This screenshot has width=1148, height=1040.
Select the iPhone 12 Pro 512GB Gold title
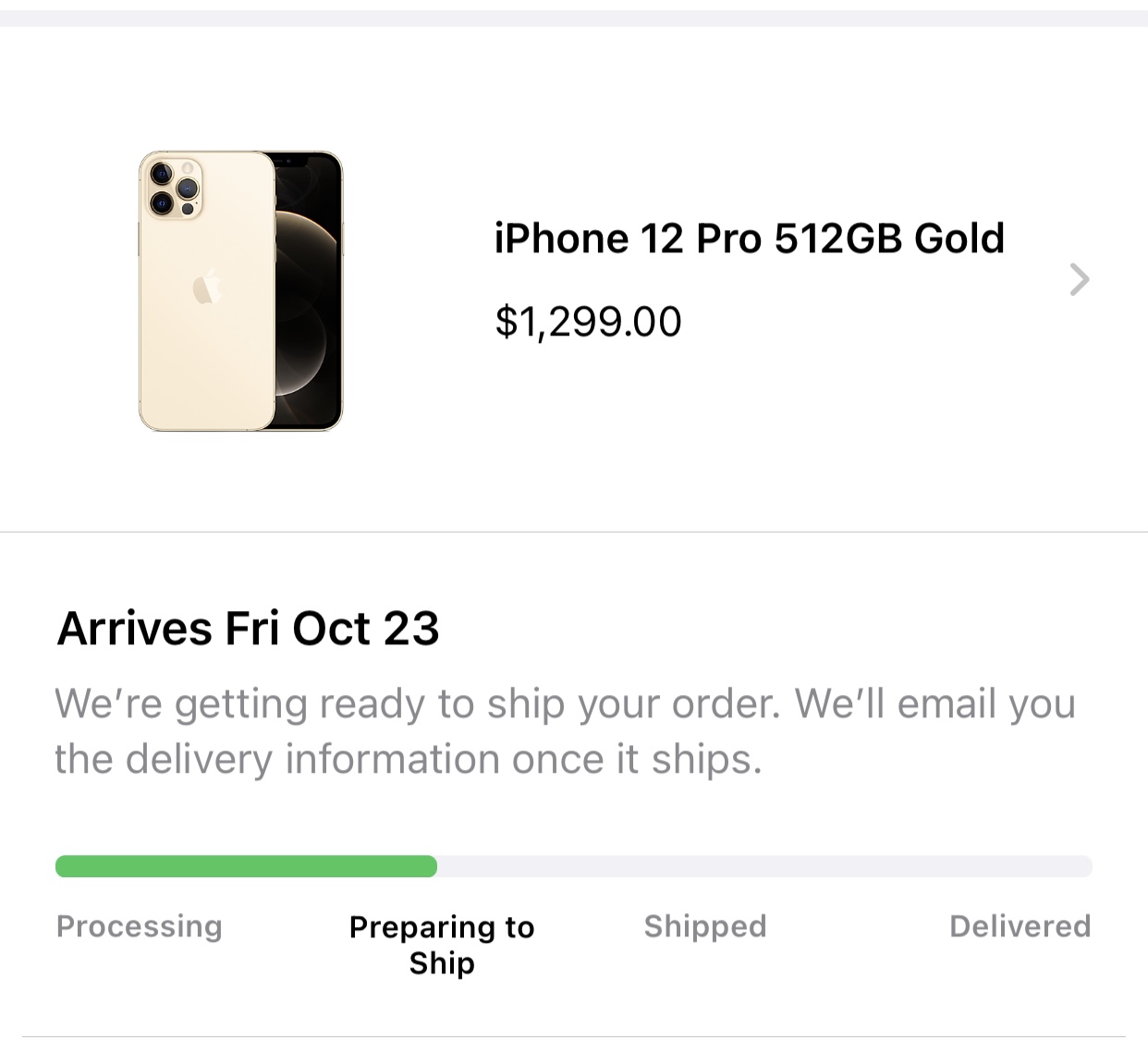click(x=749, y=239)
